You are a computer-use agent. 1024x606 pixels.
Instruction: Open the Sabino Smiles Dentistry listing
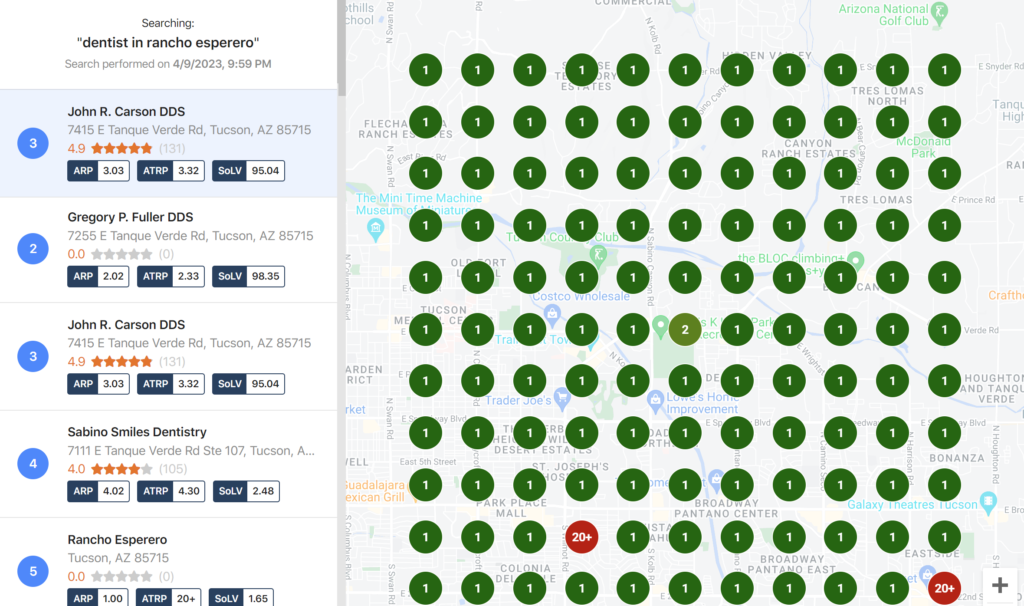tap(137, 432)
